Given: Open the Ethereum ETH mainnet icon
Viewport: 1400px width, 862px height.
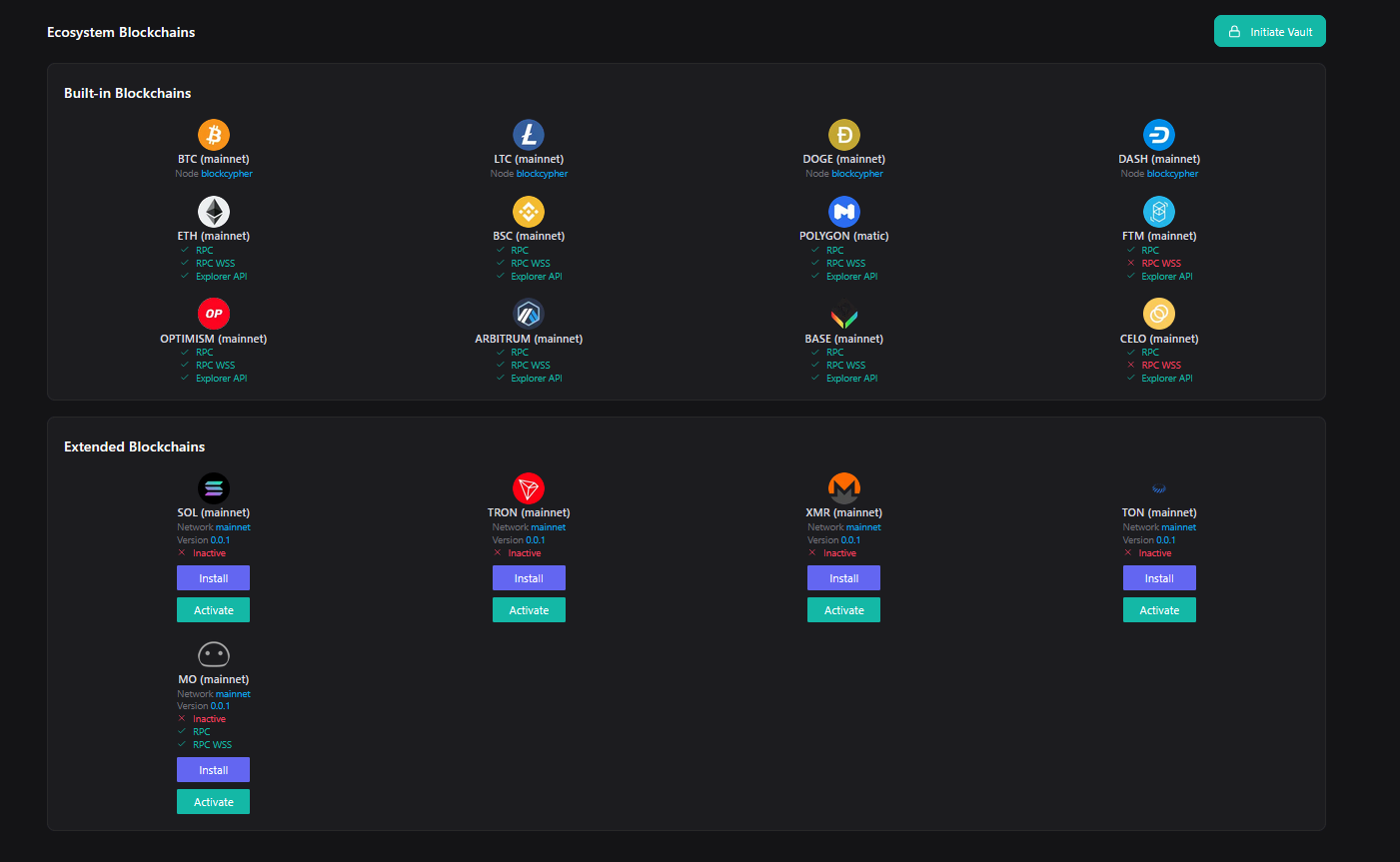Looking at the screenshot, I should pos(214,212).
